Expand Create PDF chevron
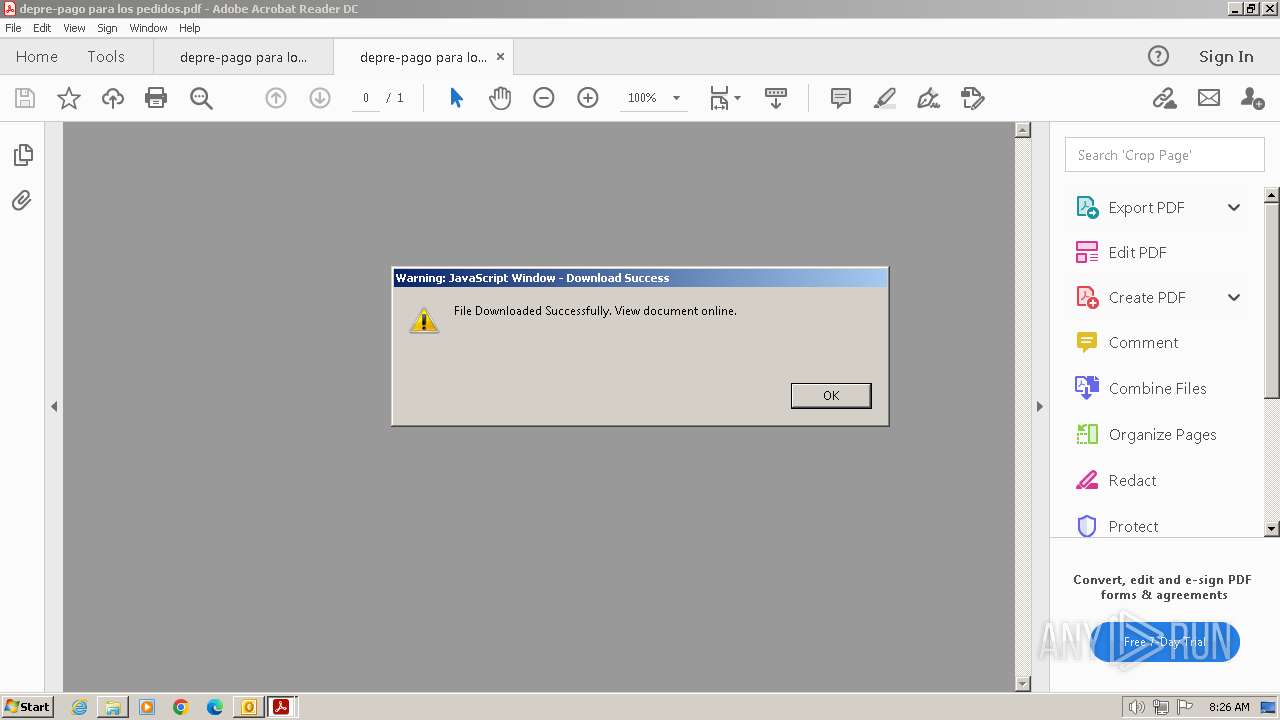This screenshot has height=720, width=1280. [x=1234, y=297]
